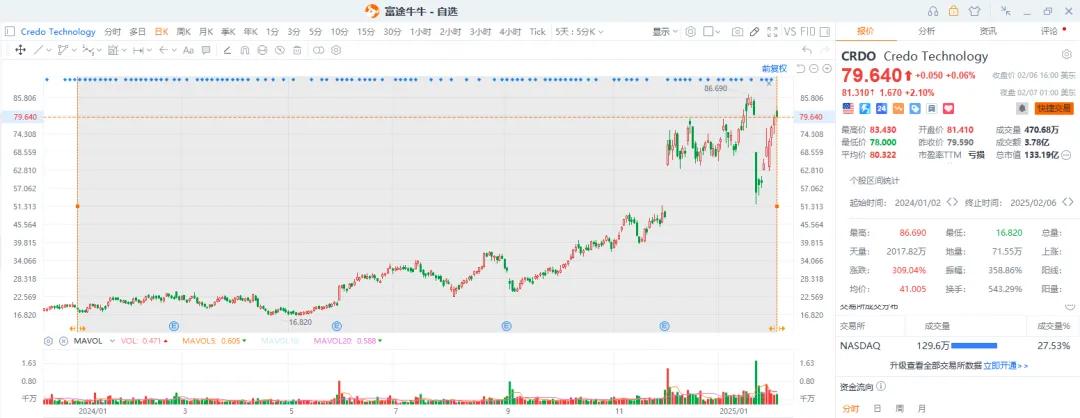Click the Credo Technology name in toolbar
The image size is (1080, 418).
click(x=58, y=32)
